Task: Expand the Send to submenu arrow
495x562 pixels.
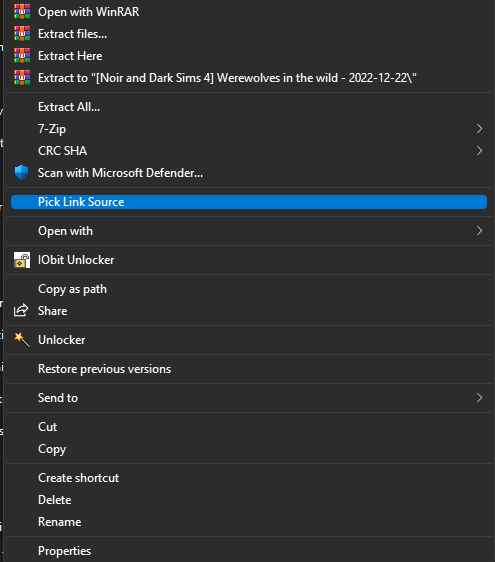Action: coord(479,397)
